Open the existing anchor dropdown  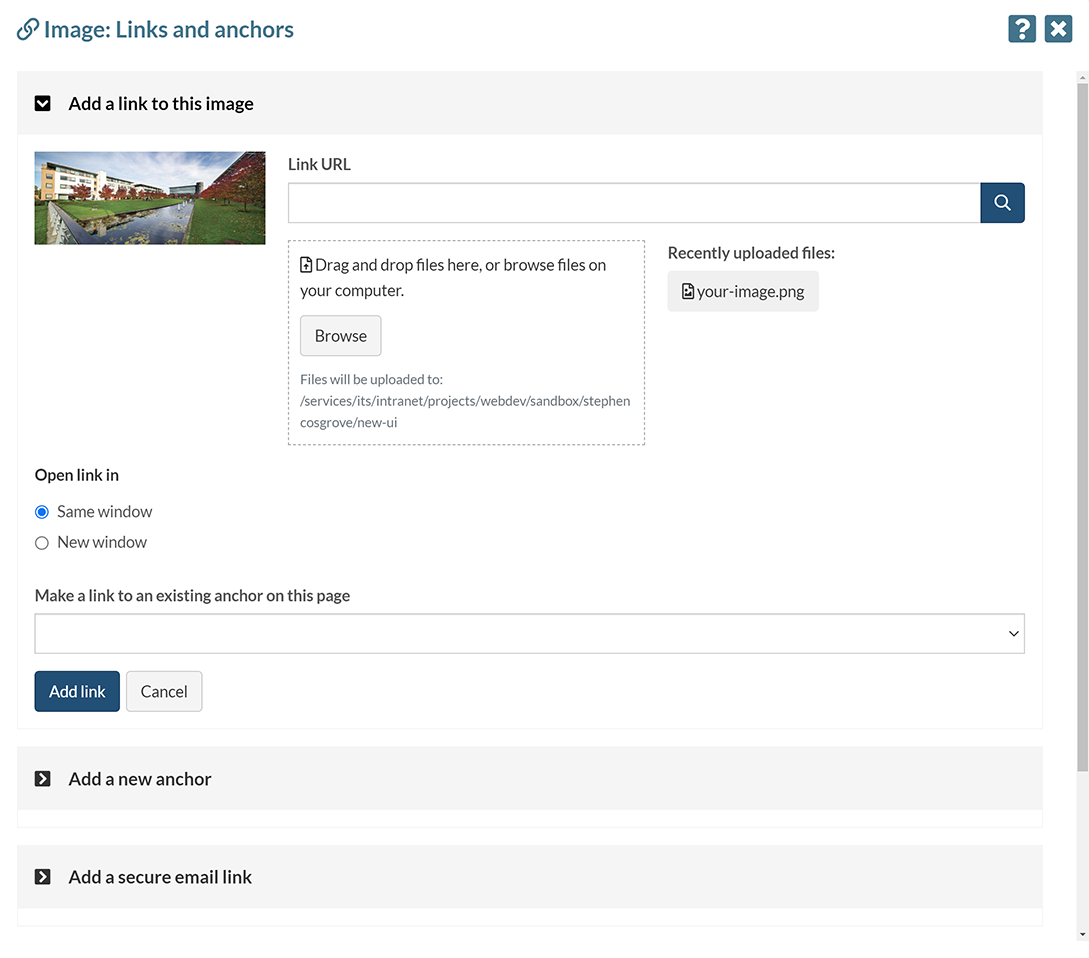pos(529,634)
